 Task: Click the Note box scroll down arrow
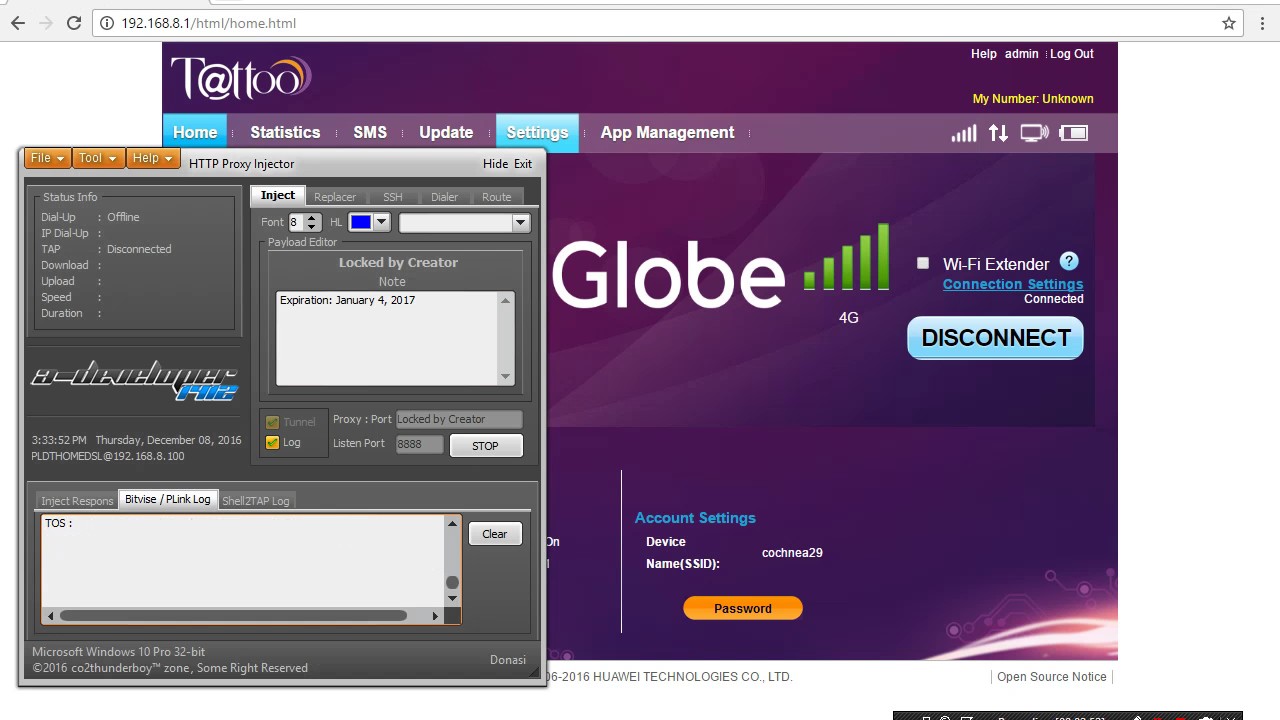pos(505,377)
